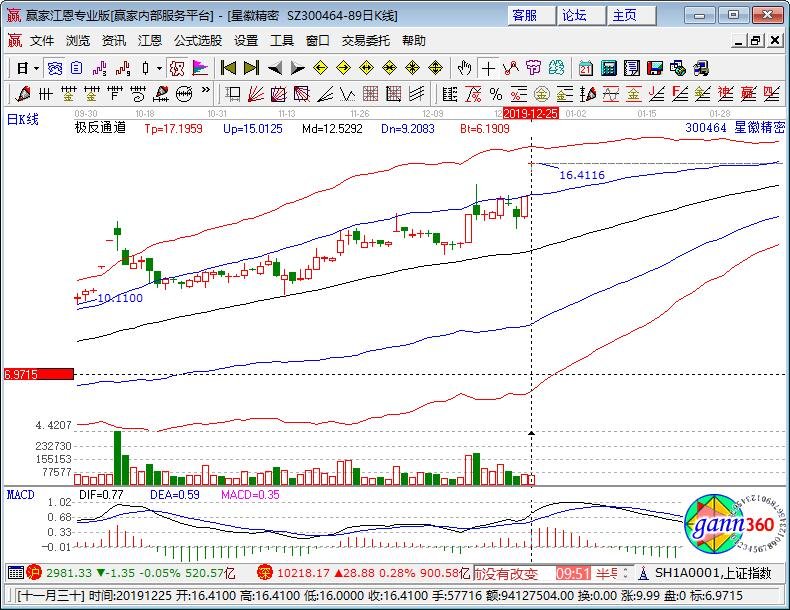Open the 工具 menu
790x610 pixels.
(x=282, y=41)
